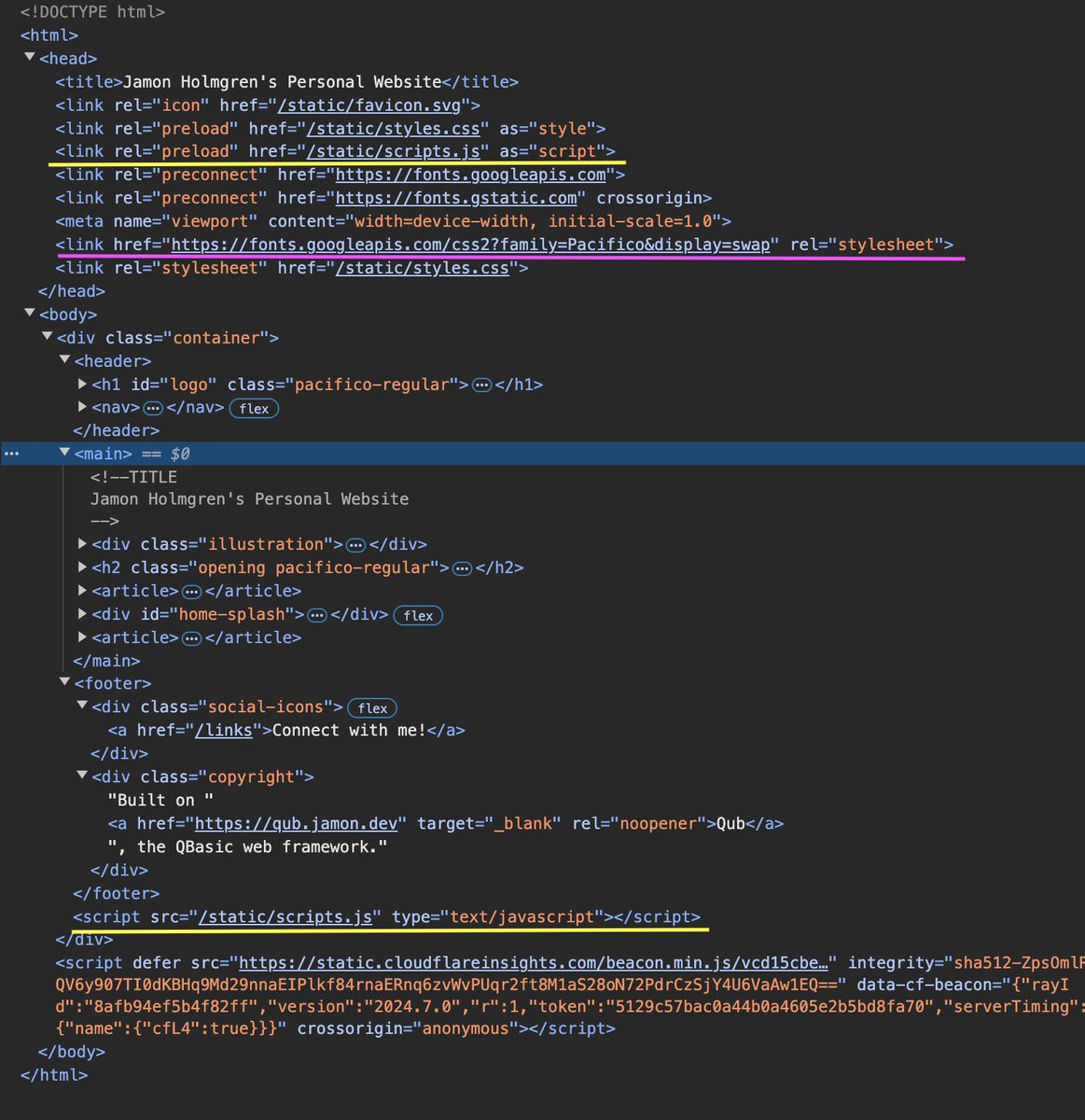Collapse the body element

pos(30,314)
